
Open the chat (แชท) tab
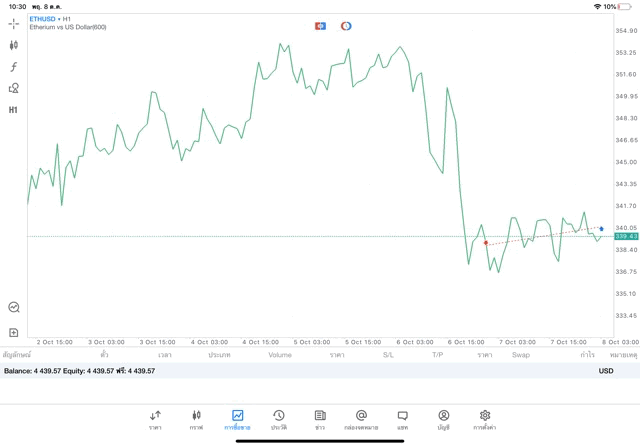click(402, 419)
